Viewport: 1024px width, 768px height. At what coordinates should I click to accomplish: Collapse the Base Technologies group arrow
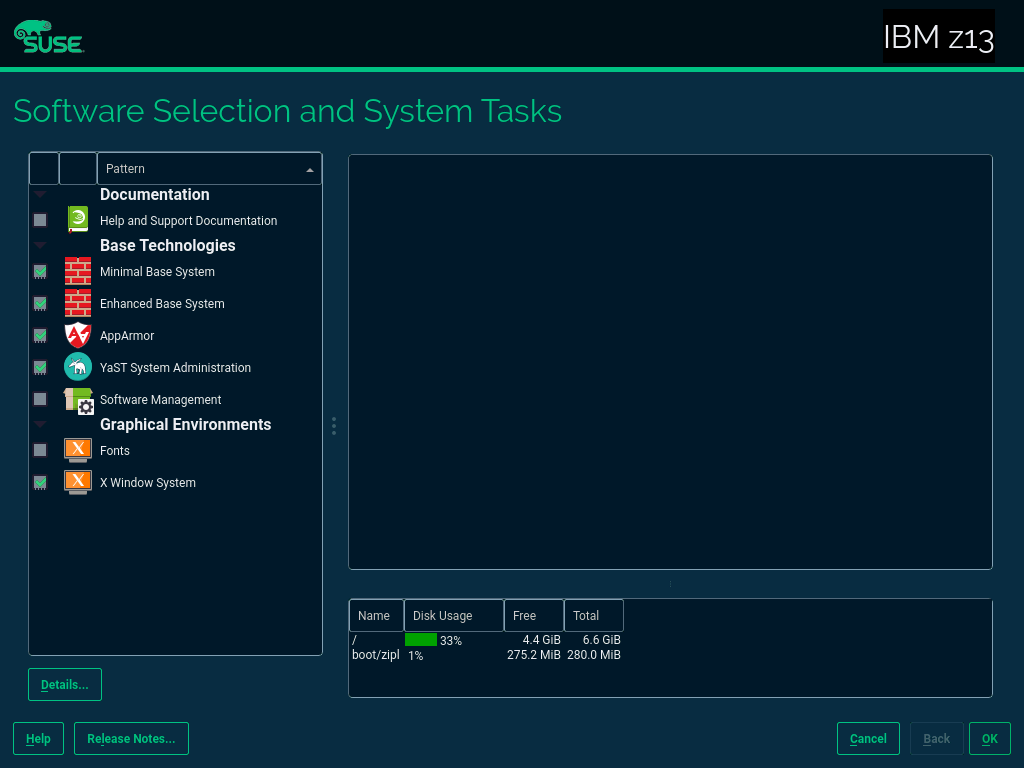(x=40, y=245)
